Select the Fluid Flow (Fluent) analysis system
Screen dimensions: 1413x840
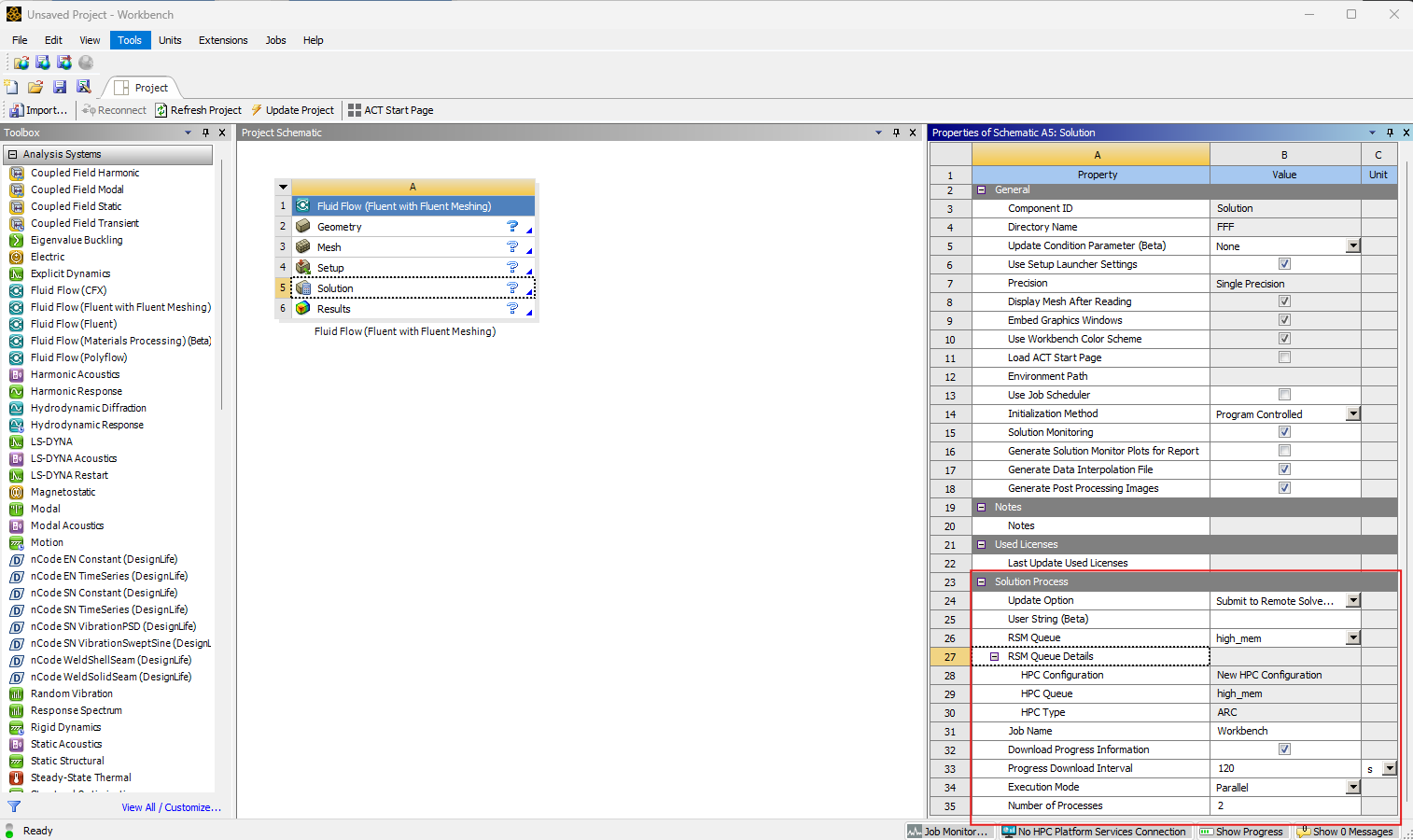click(76, 324)
